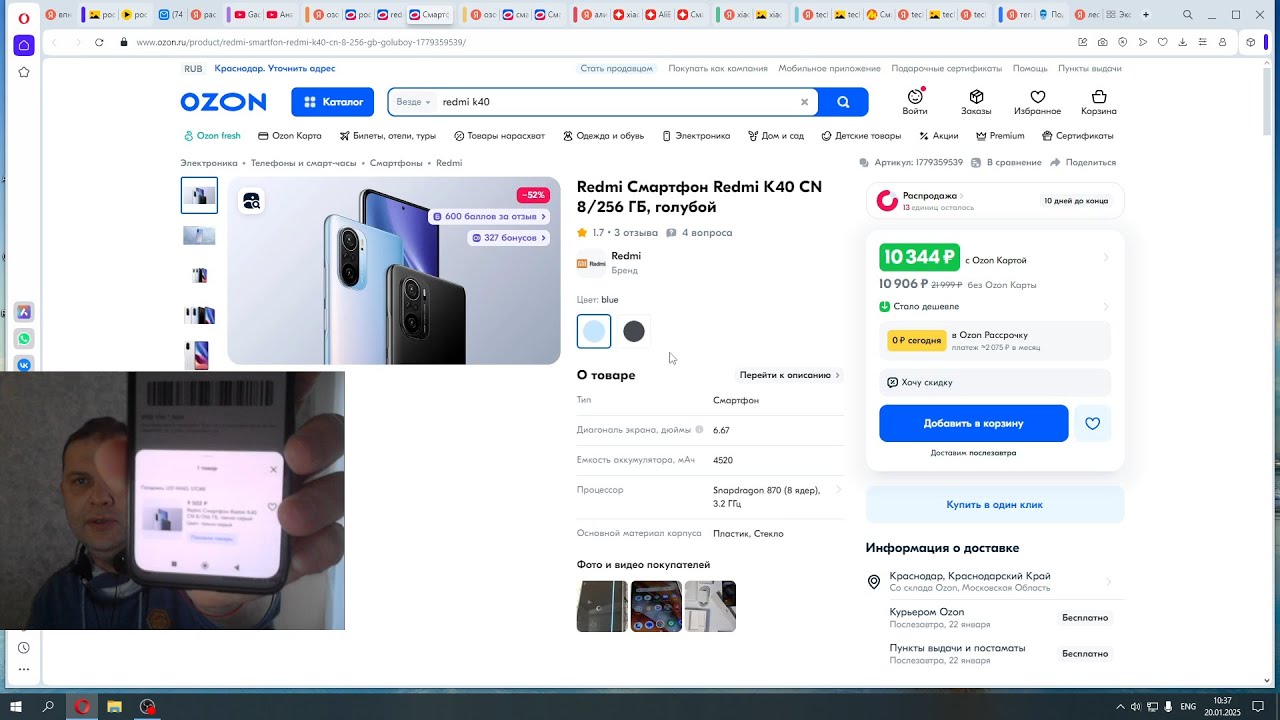Click the Смартфоны breadcrumb
Viewport: 1280px width, 720px height.
396,163
